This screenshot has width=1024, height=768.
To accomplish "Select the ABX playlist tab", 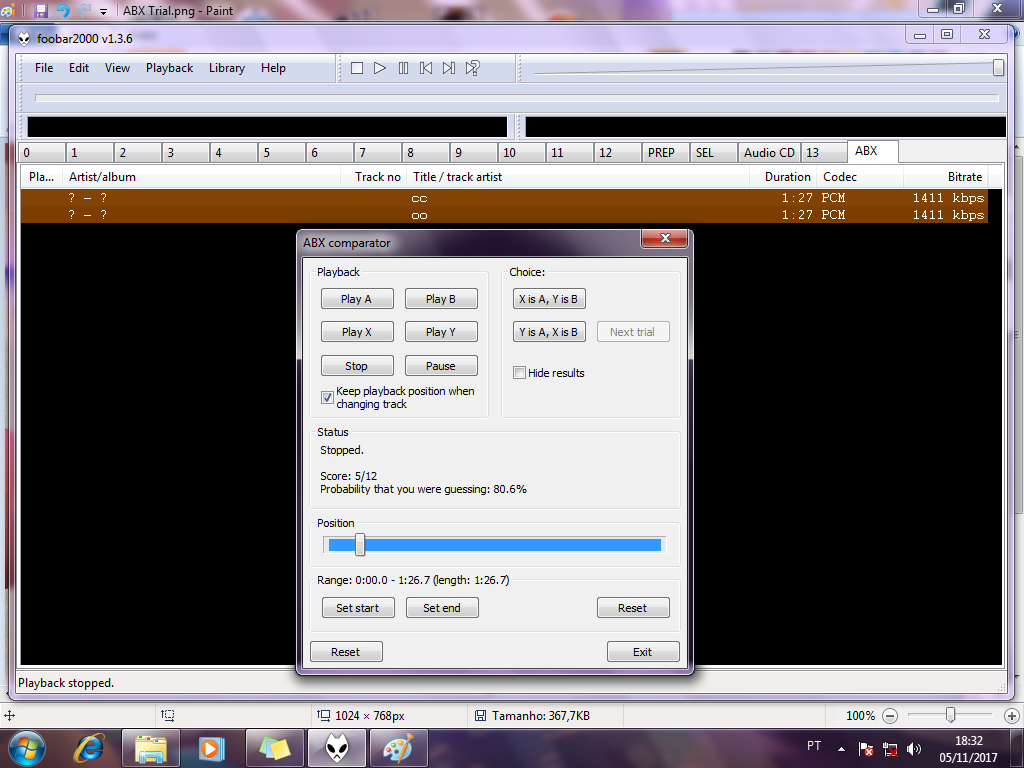I will pyautogui.click(x=872, y=151).
